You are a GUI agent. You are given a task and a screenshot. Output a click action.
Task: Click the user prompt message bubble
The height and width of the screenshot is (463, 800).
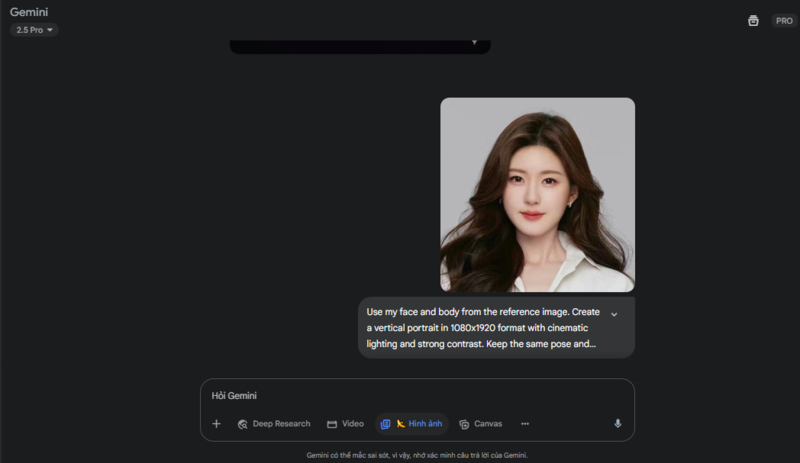tap(496, 328)
